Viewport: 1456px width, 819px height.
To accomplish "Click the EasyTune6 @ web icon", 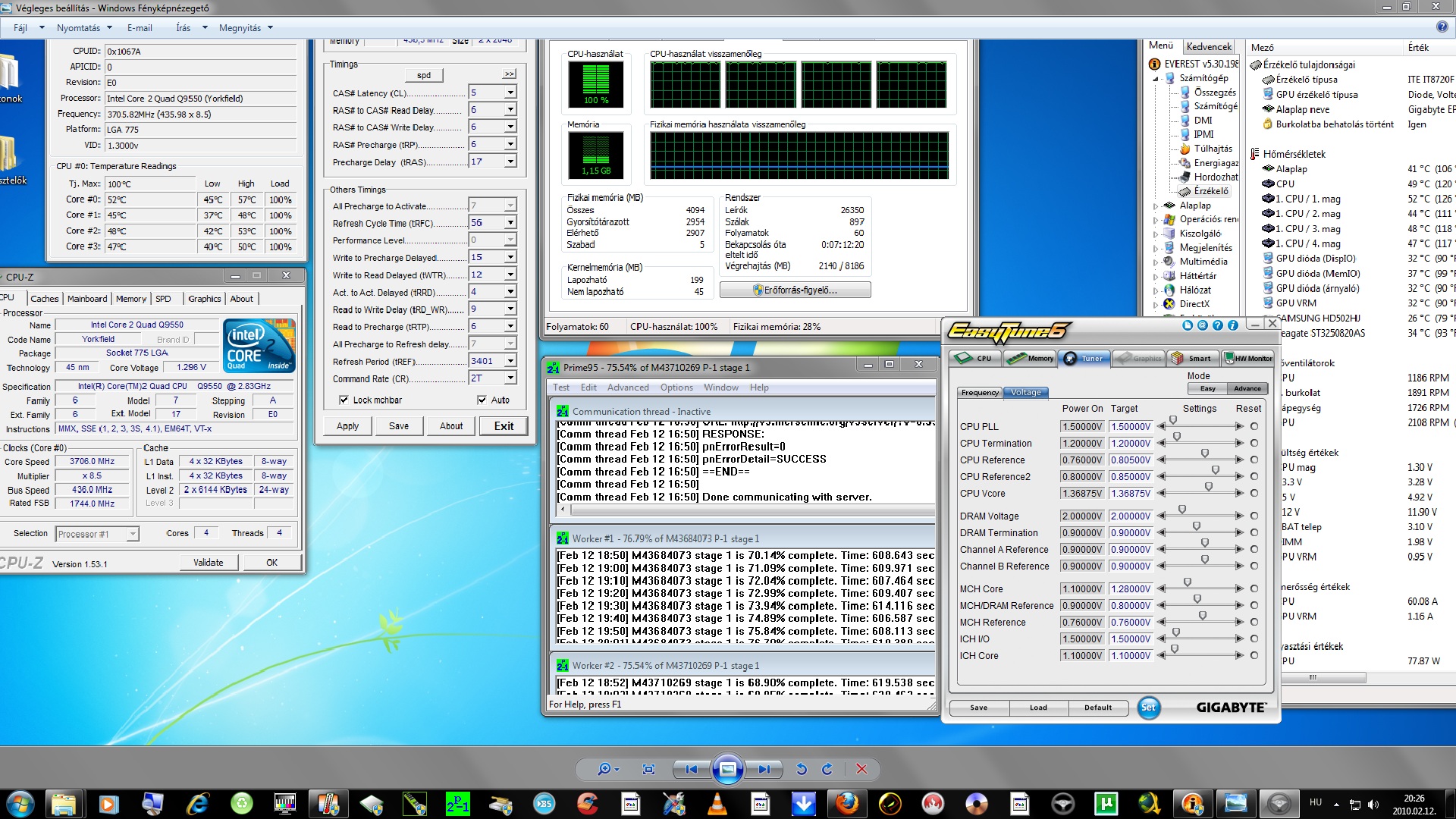I will pyautogui.click(x=1203, y=325).
